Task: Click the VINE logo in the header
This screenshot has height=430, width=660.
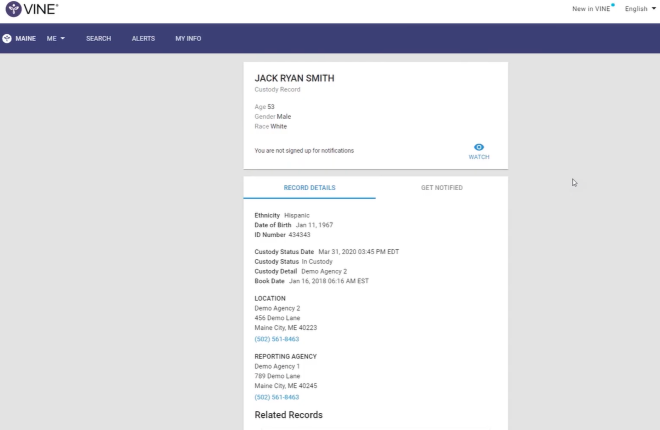Action: click(x=32, y=10)
